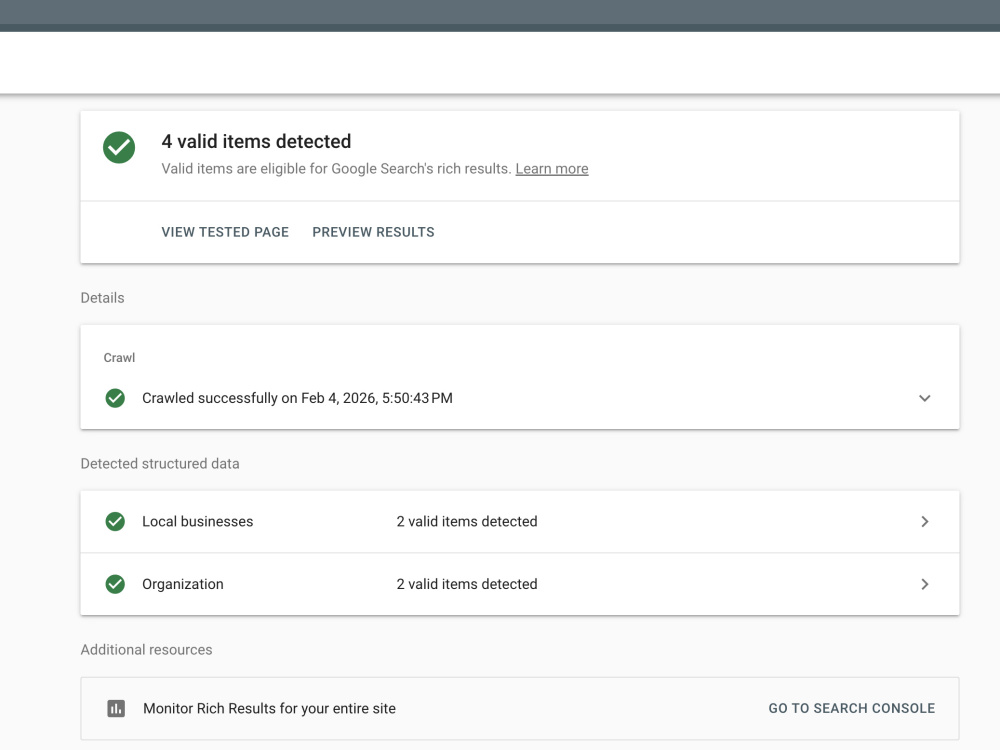The height and width of the screenshot is (750, 1000).
Task: Click '2 valid items detected' in Organization row
Action: coord(467,584)
